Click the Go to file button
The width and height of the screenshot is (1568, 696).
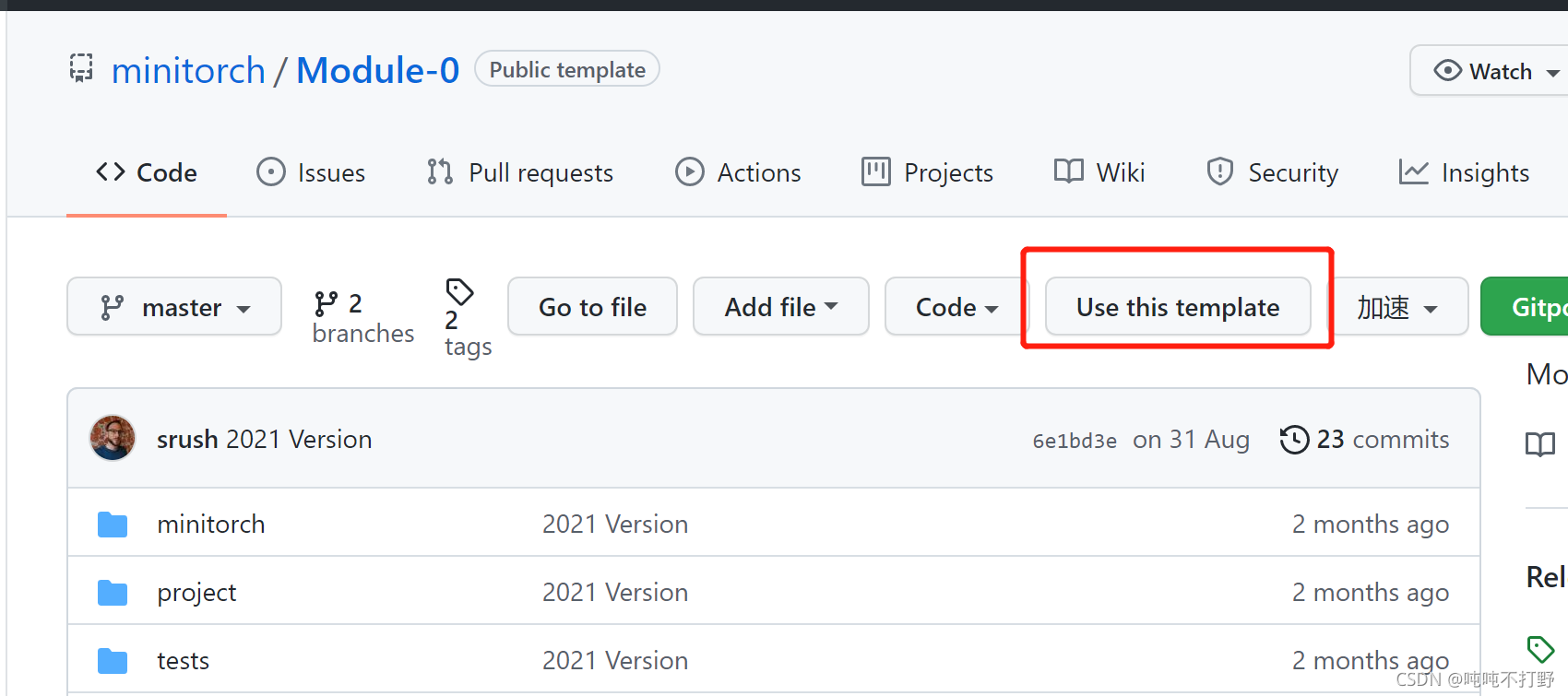pos(592,306)
